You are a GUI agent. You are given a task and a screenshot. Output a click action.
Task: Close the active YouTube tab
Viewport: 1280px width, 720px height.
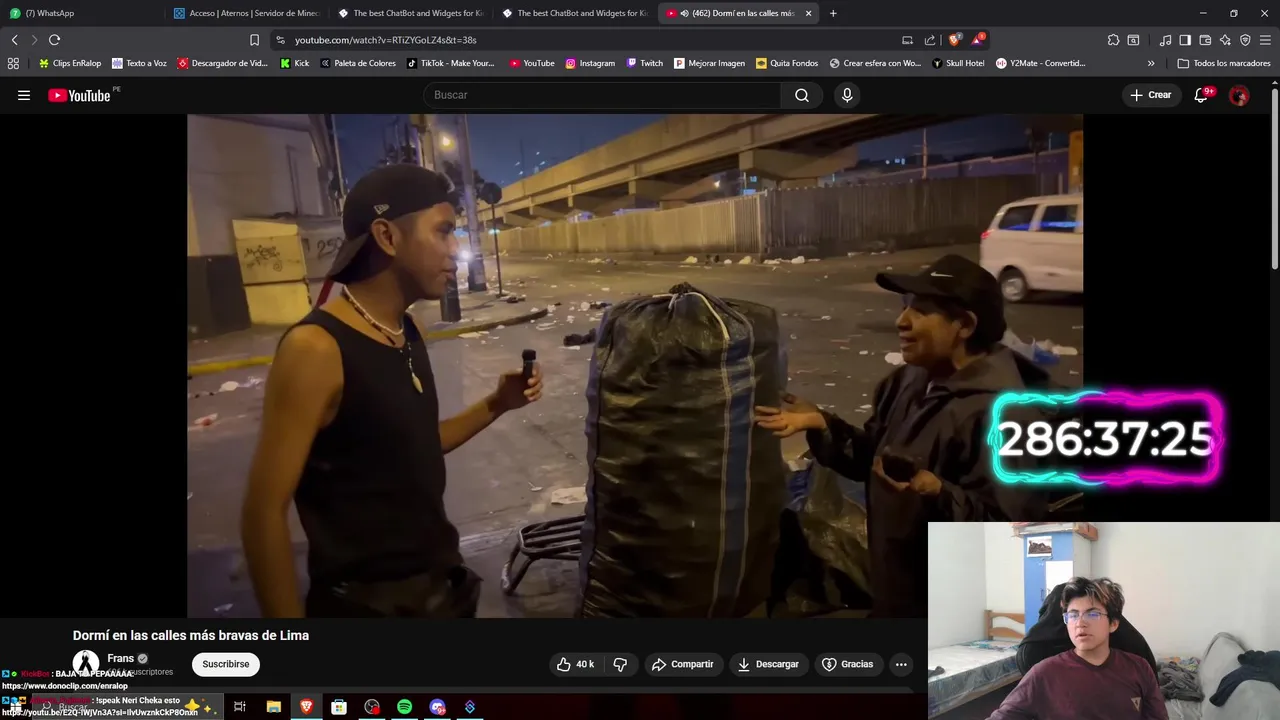[808, 13]
